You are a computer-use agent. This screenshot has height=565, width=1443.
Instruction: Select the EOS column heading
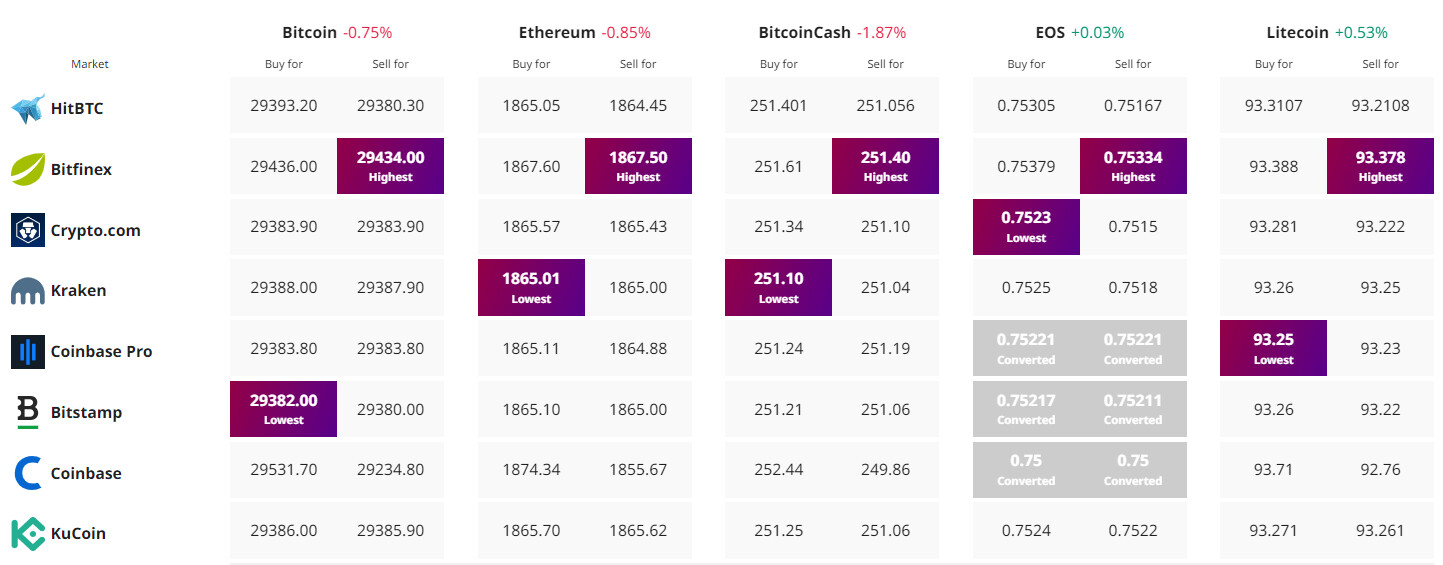[x=1050, y=32]
